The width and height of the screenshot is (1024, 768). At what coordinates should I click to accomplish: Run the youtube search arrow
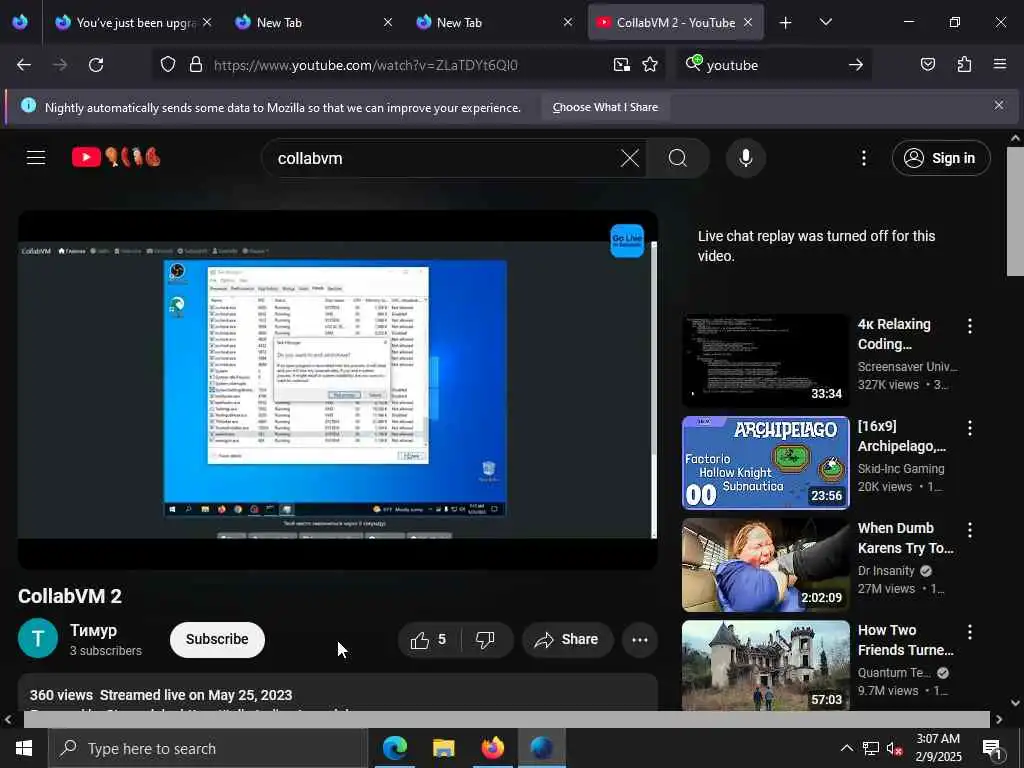[x=856, y=65]
